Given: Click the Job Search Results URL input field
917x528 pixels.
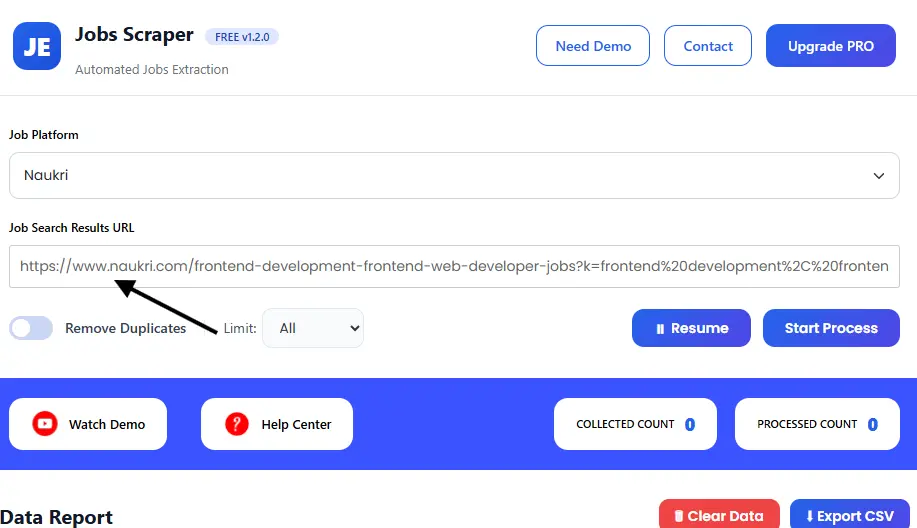Looking at the screenshot, I should click(454, 267).
